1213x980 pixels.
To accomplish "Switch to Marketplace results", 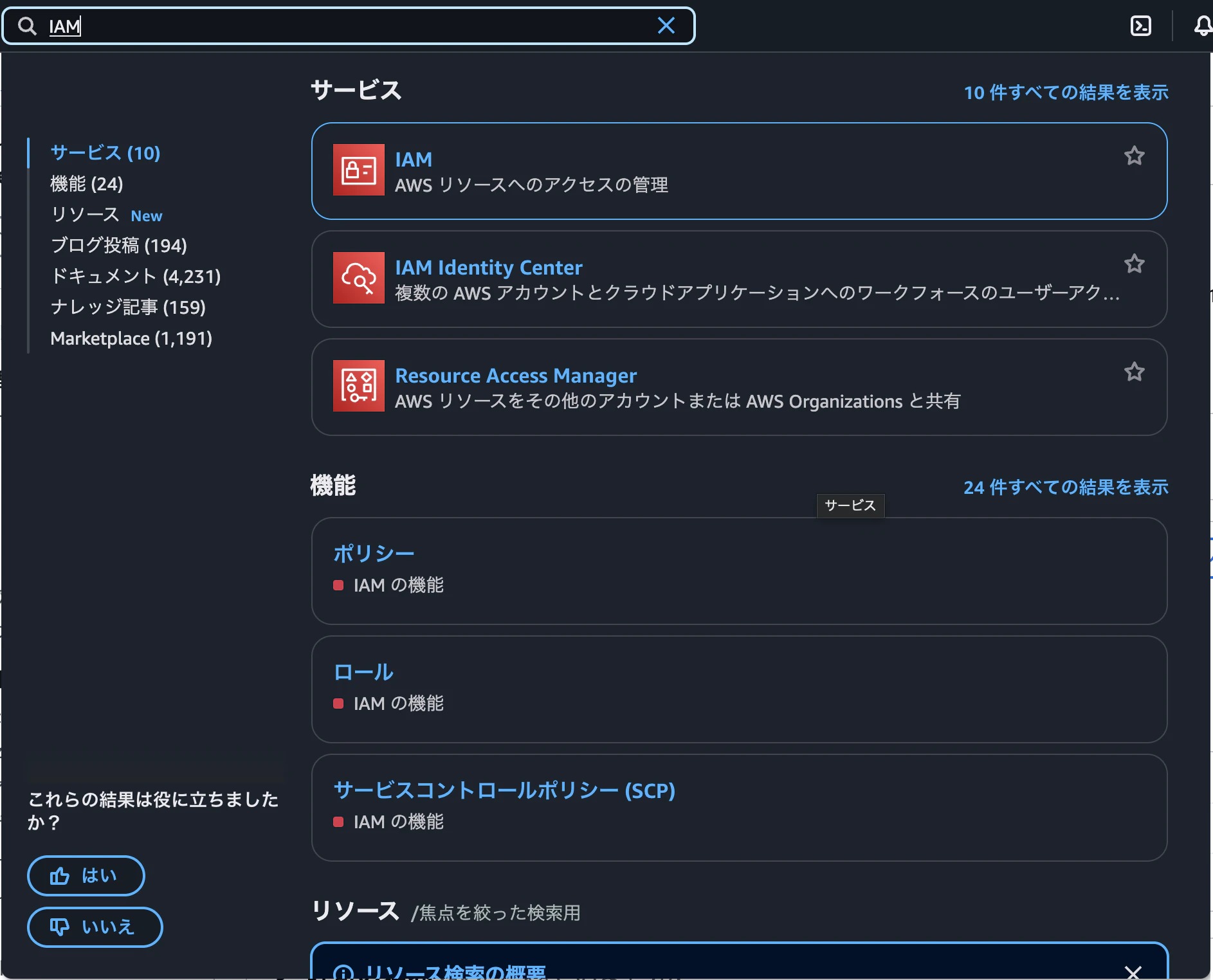I will [131, 338].
